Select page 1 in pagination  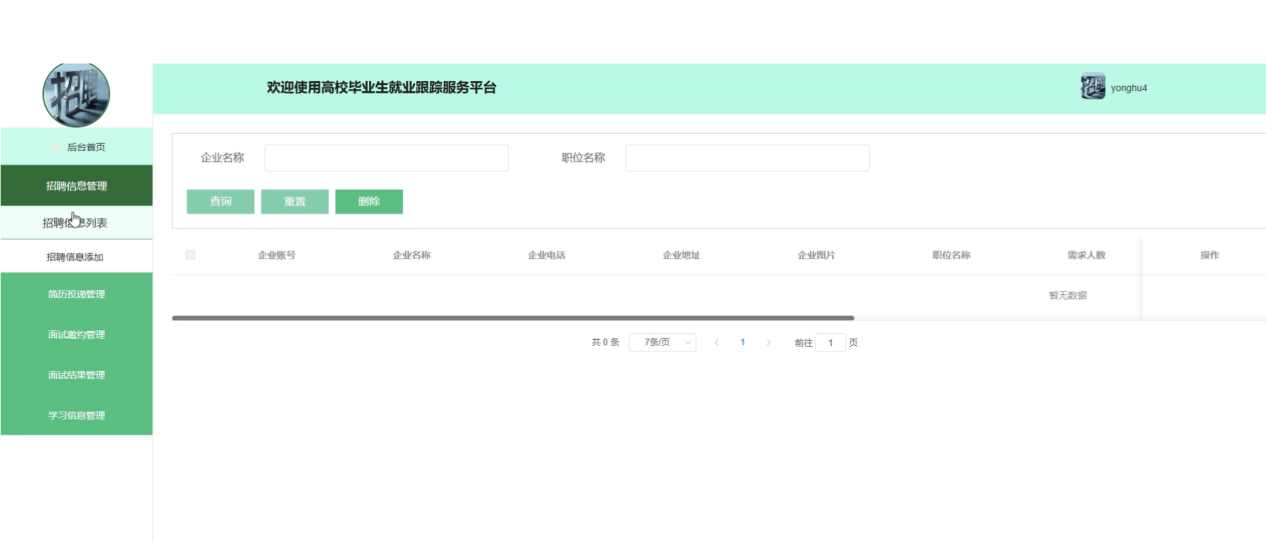(742, 342)
